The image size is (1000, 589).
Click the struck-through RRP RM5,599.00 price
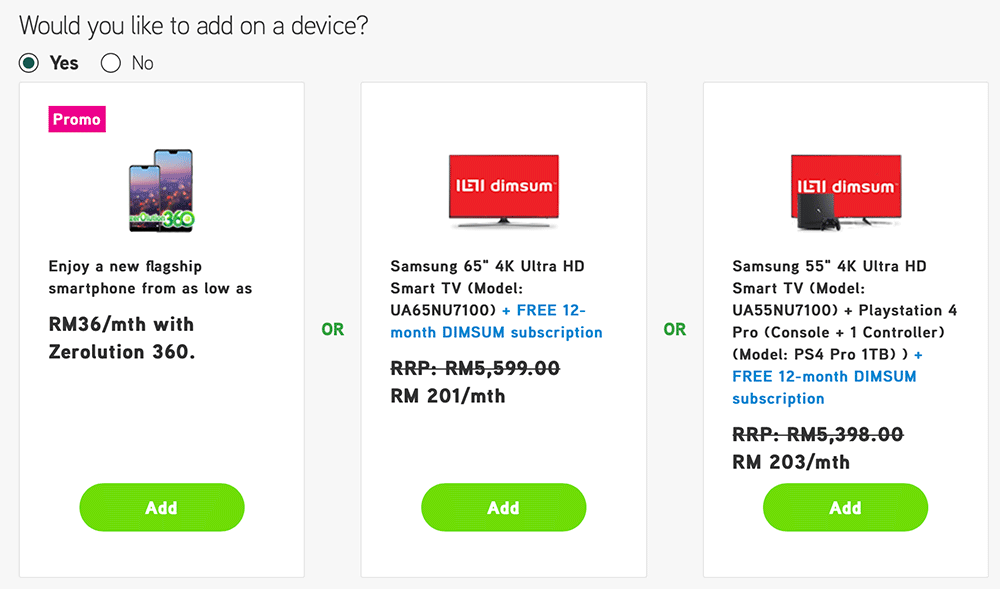(x=475, y=368)
